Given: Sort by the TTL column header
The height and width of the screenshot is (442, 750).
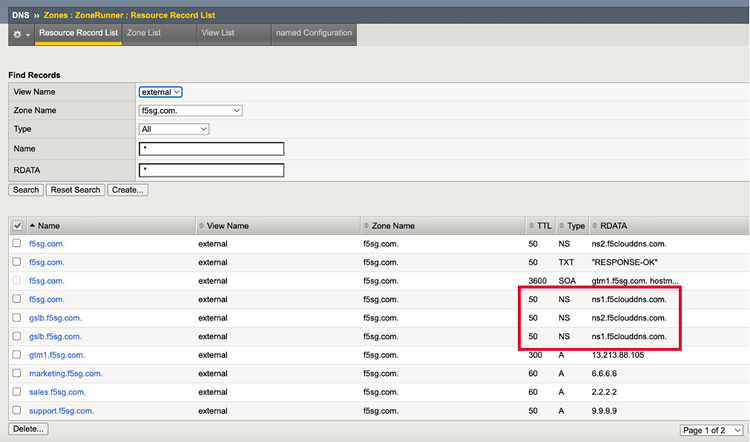Looking at the screenshot, I should click(543, 226).
